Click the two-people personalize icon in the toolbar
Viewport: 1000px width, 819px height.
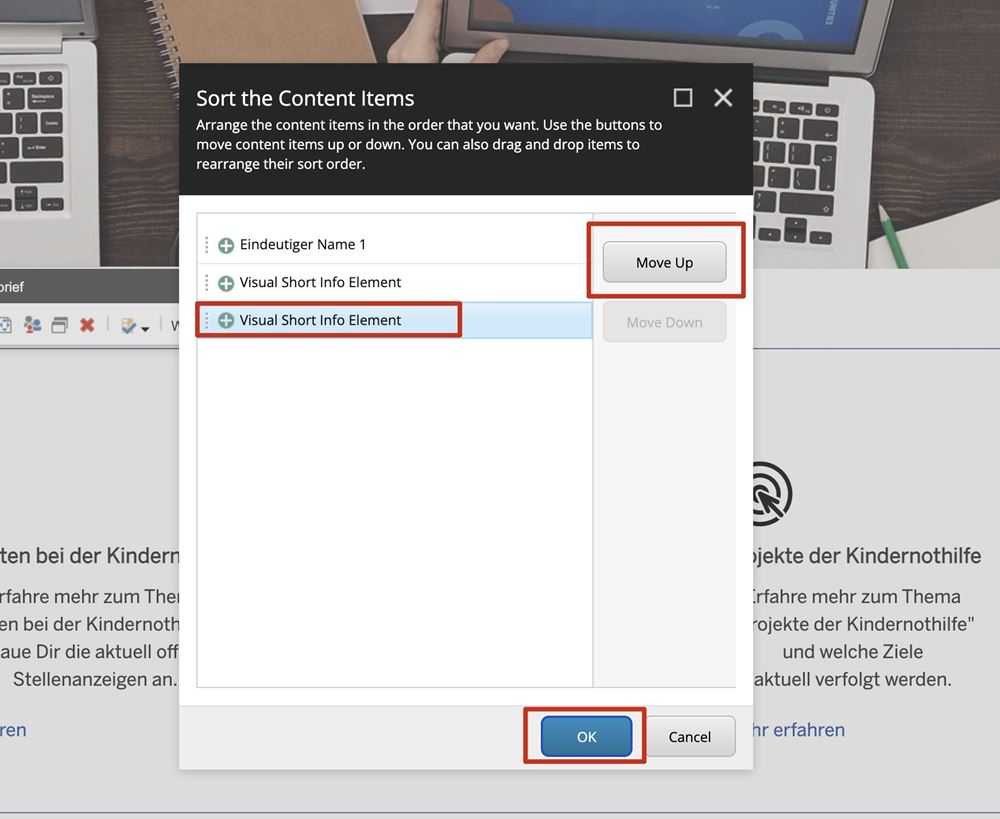pos(33,325)
